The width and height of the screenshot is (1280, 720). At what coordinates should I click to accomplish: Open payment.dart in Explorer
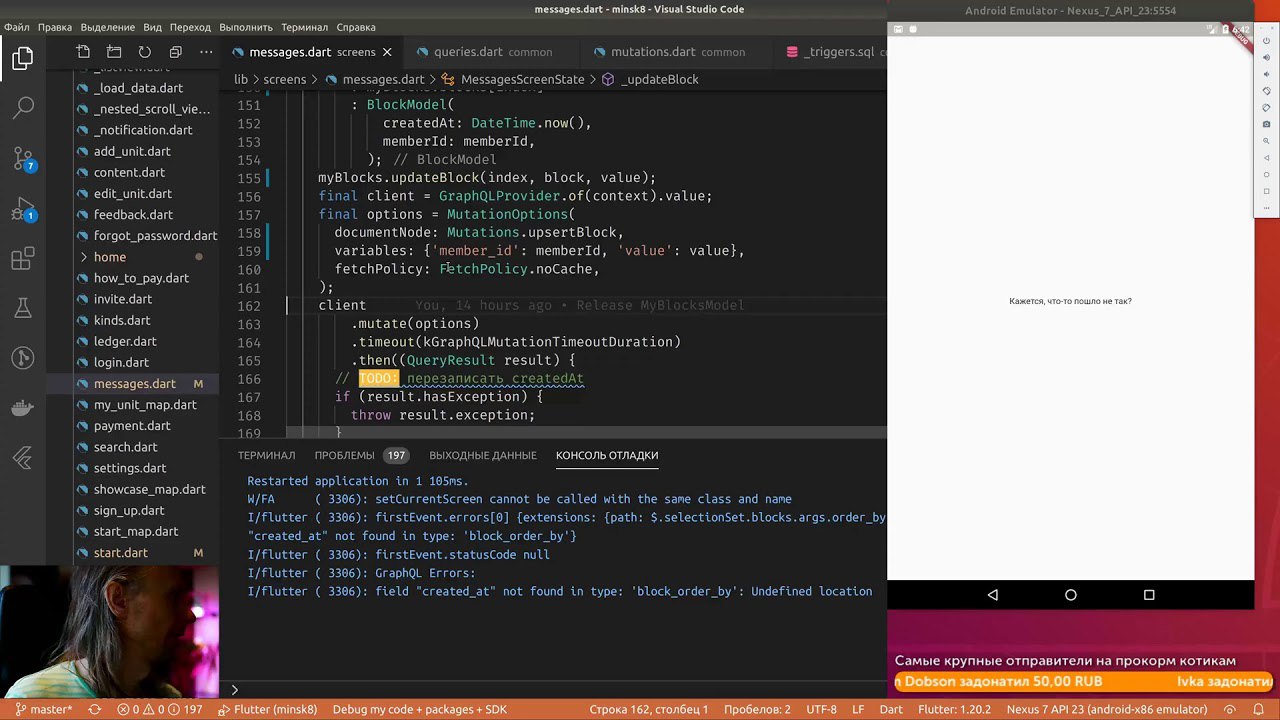132,426
